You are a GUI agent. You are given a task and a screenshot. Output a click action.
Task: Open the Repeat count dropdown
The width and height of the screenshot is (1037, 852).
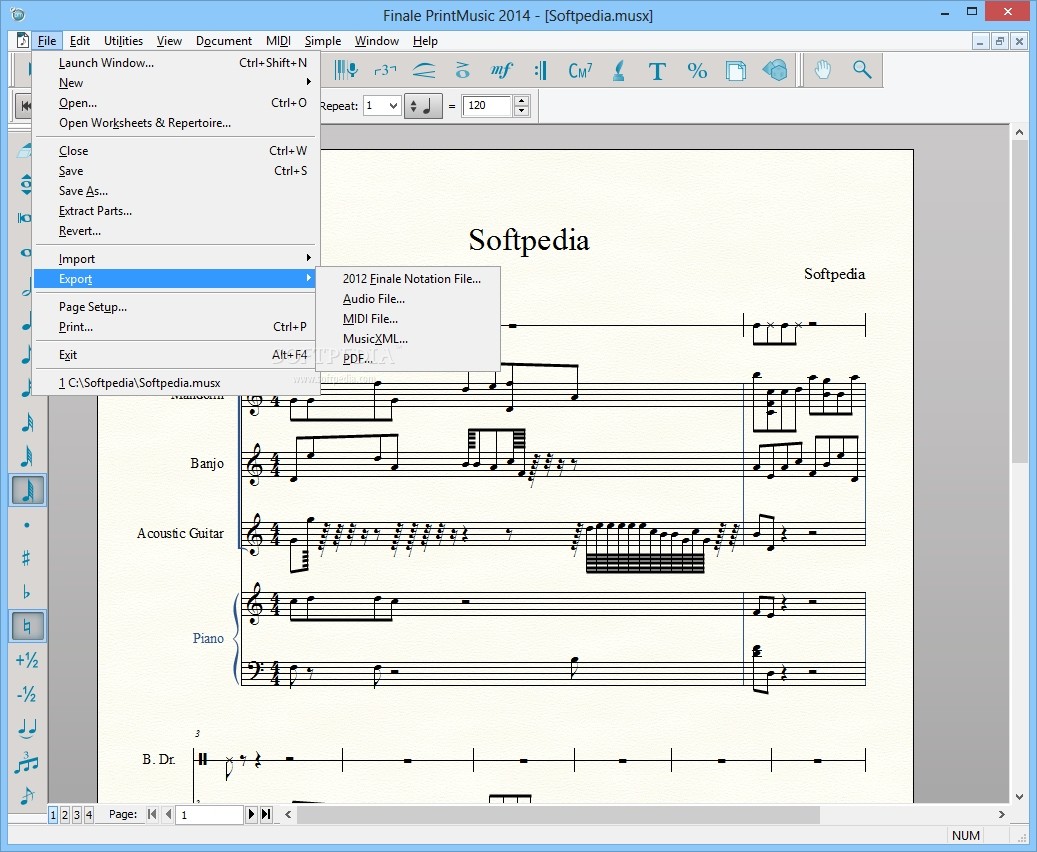(x=383, y=105)
